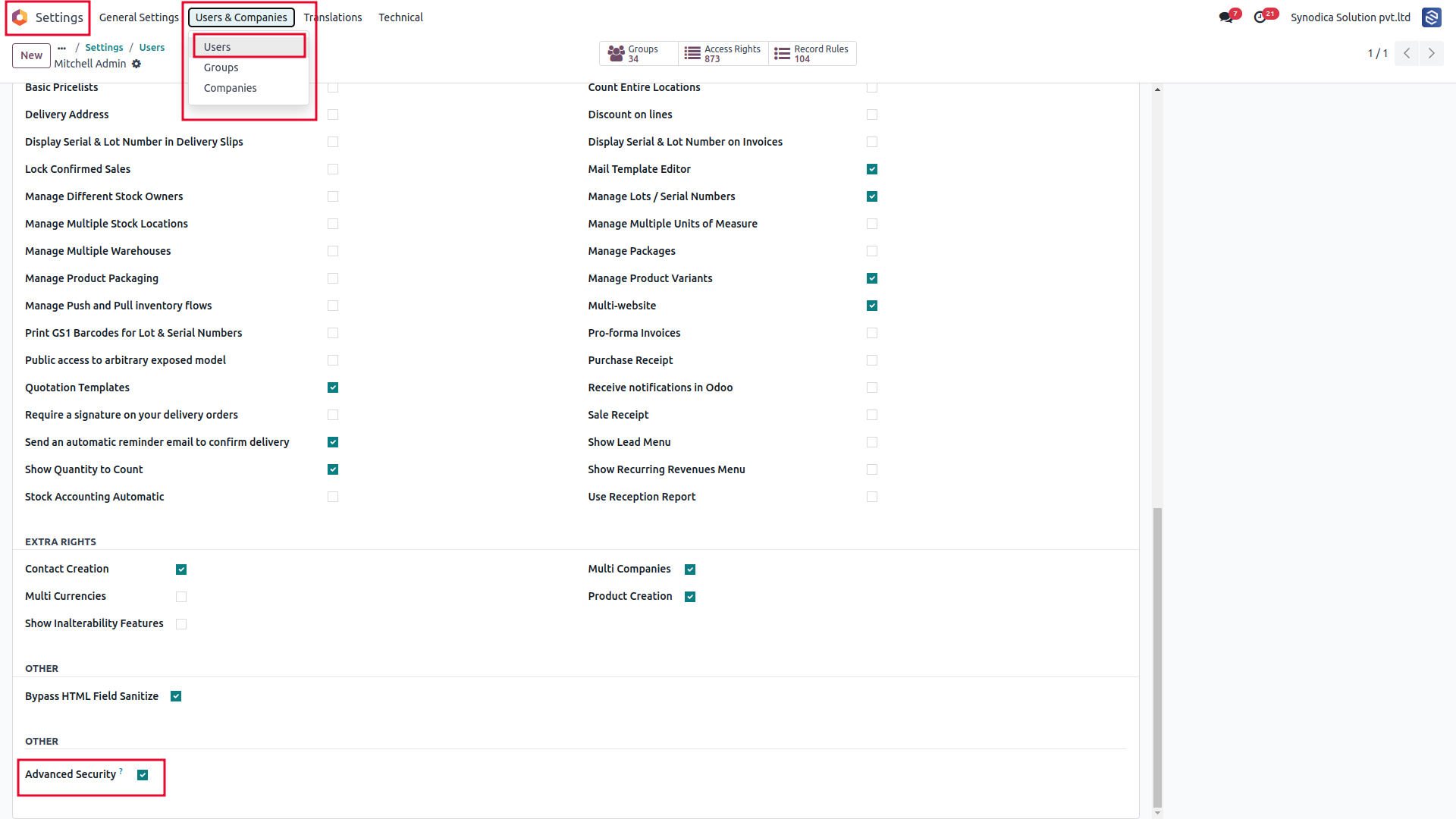Click the breadcrumb ellipsis icon

pyautogui.click(x=61, y=48)
